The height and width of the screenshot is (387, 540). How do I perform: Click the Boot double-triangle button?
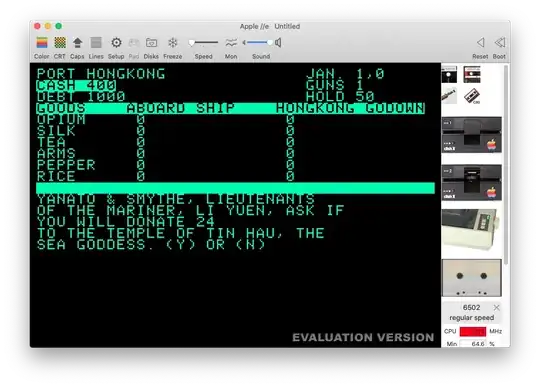pyautogui.click(x=499, y=43)
